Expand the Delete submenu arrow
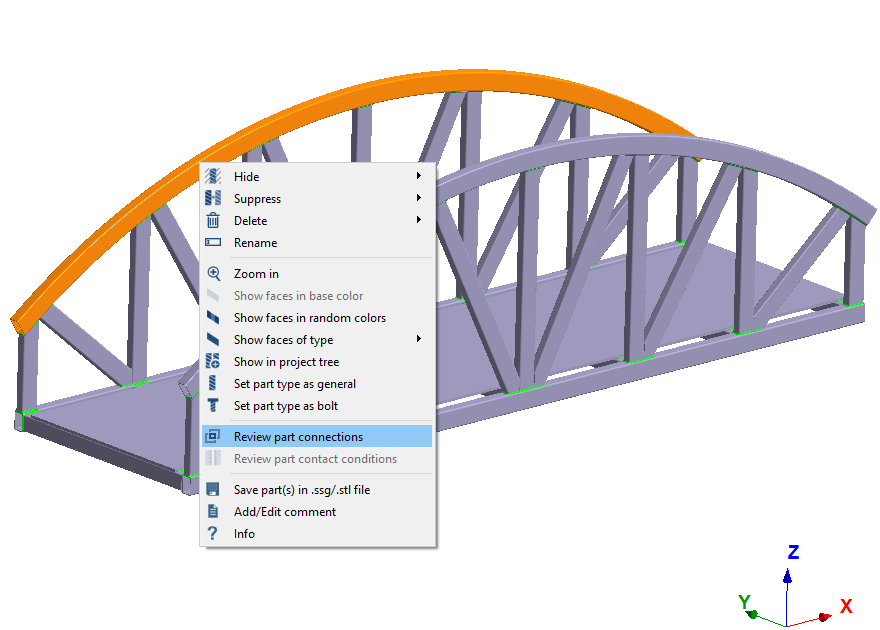Image resolution: width=880 pixels, height=630 pixels. [419, 221]
